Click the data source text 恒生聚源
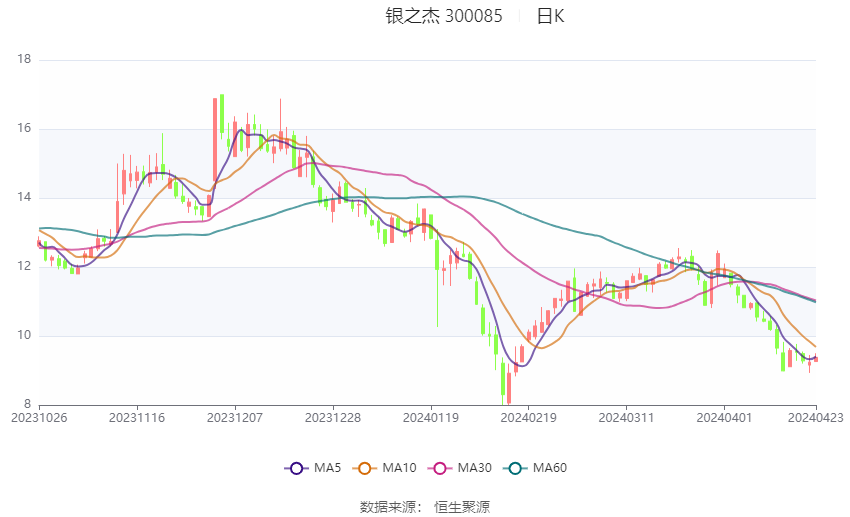Image resolution: width=850 pixels, height=517 pixels. 462,507
